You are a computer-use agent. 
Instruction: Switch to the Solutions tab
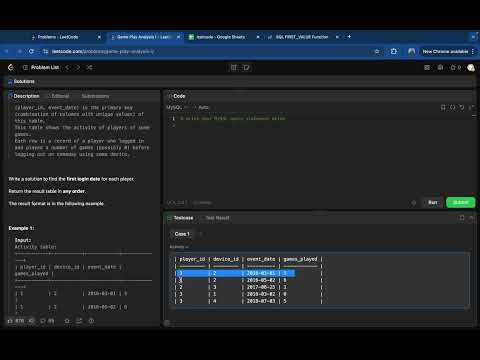point(21,81)
